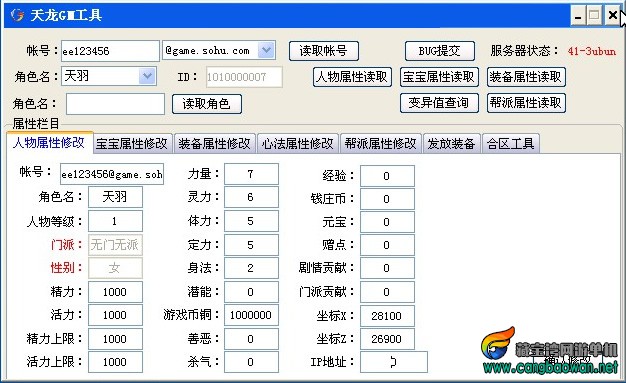This screenshot has height=383, width=626.
Task: Click the 定力 value field
Action: 251,244
